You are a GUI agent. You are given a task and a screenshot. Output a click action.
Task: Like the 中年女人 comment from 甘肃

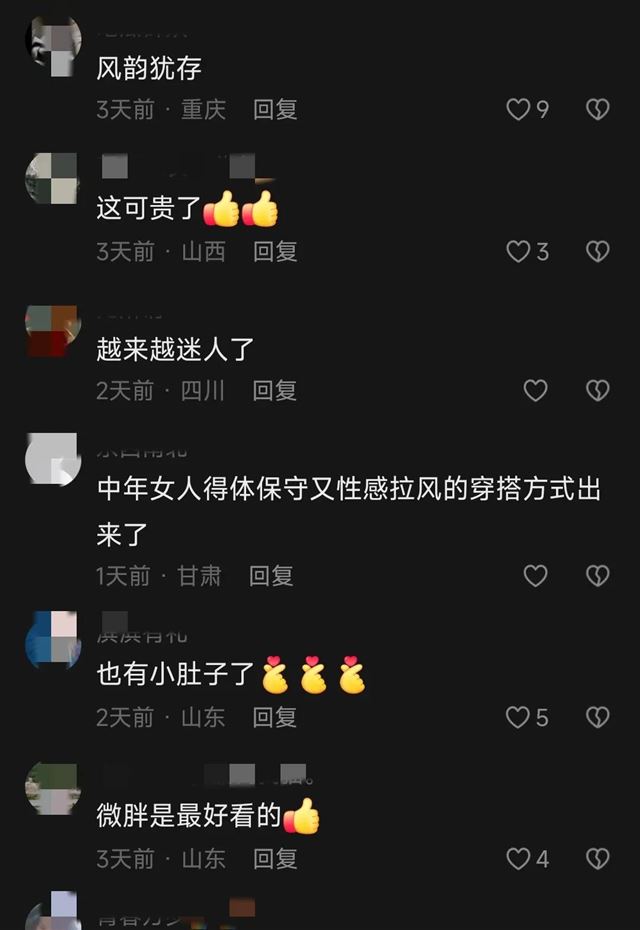[x=535, y=575]
